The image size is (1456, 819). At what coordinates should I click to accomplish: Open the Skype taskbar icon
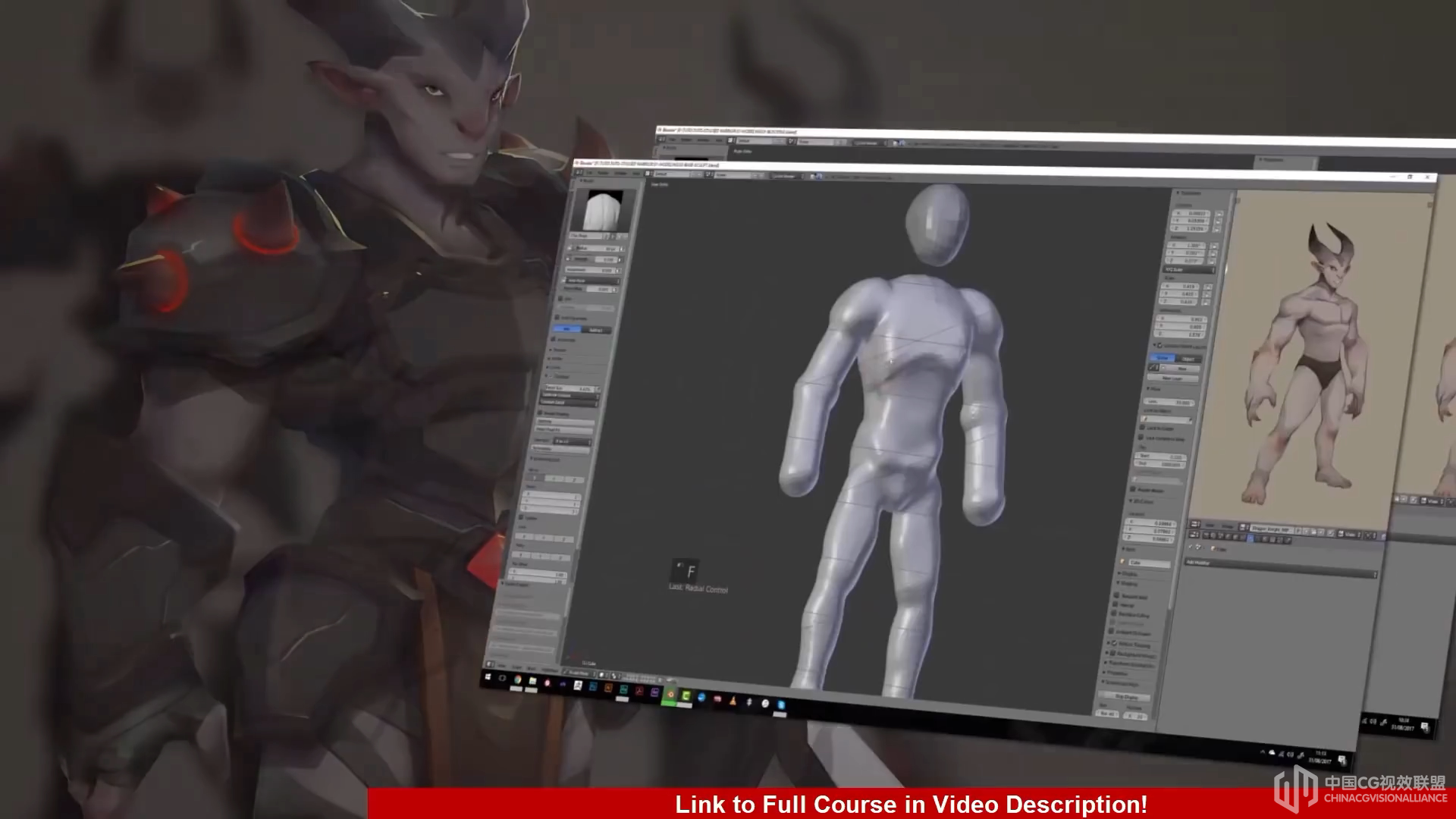click(x=782, y=704)
